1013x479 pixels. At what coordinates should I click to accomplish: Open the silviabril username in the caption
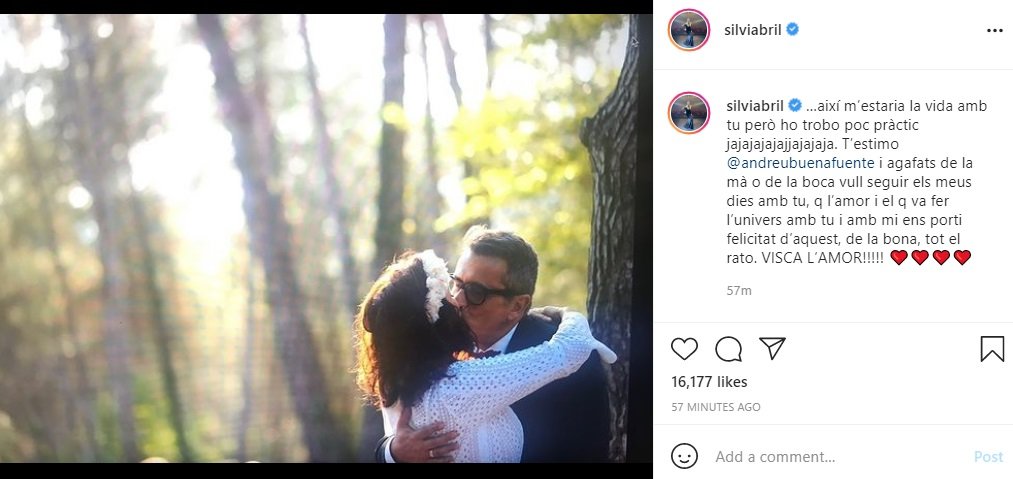point(756,105)
